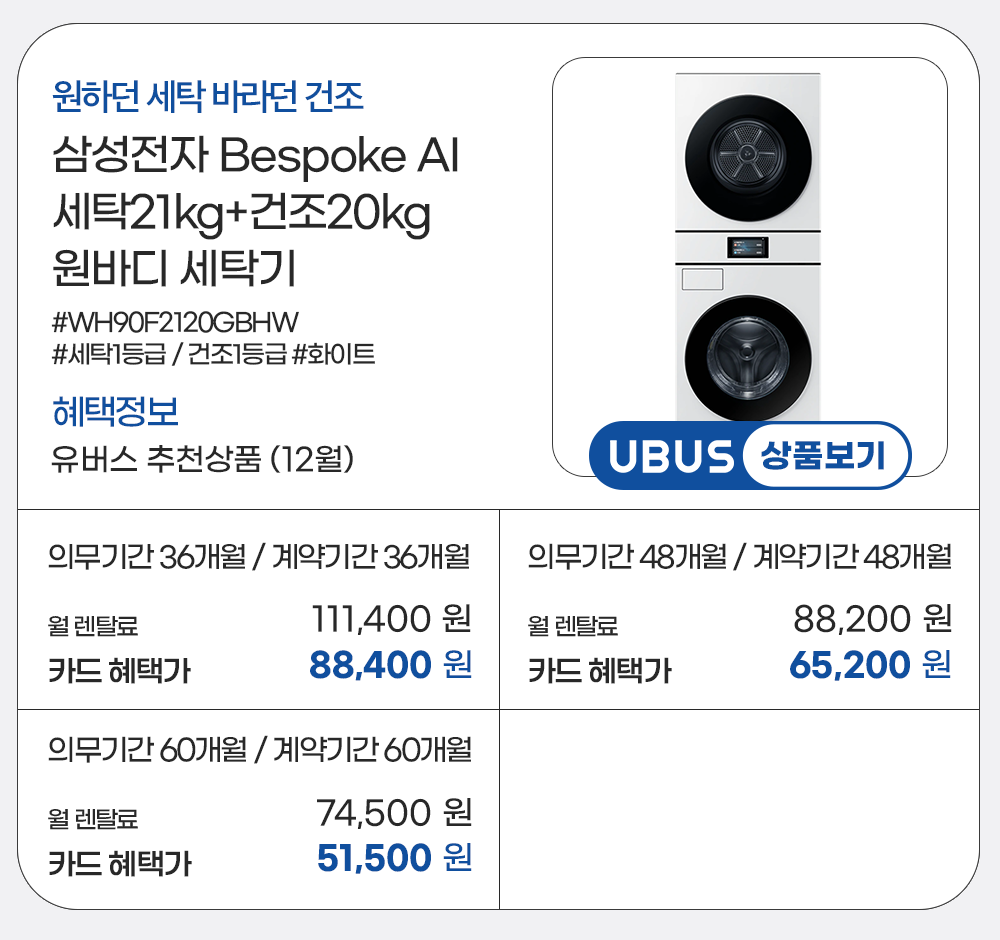The width and height of the screenshot is (1000, 940).
Task: Click the 51,500 원 card benefit price
Action: coord(394,857)
